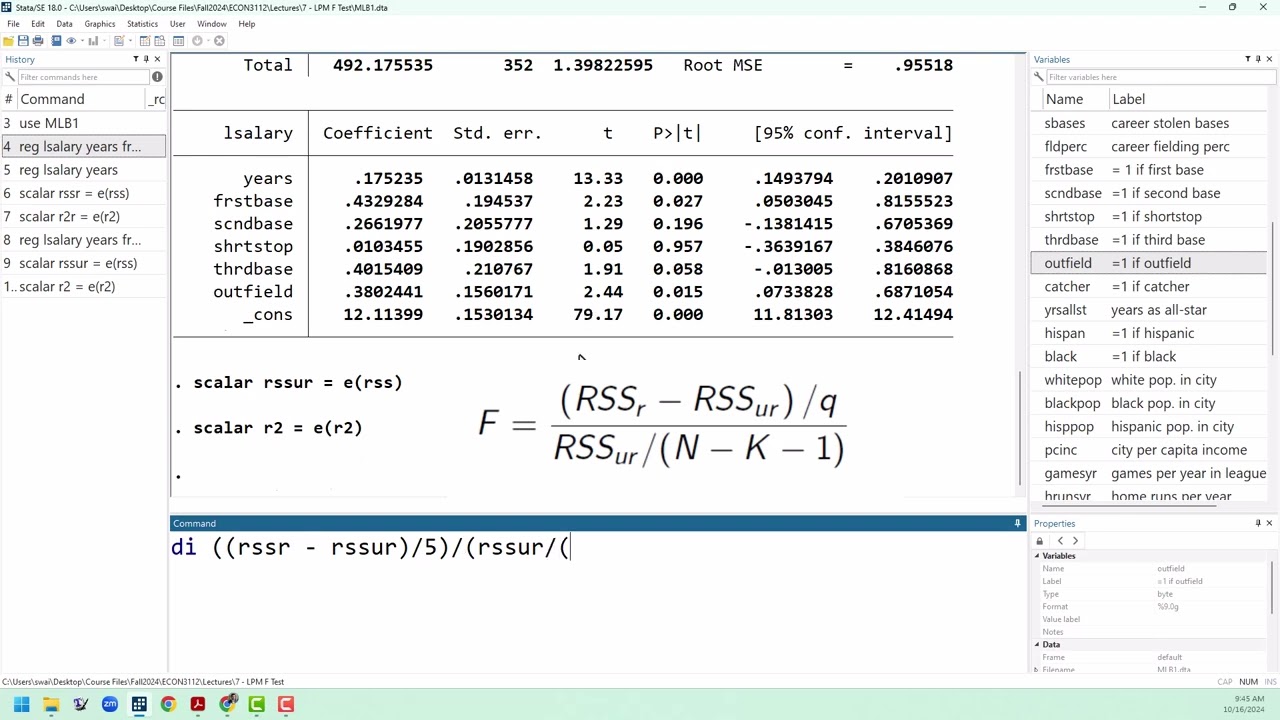The image size is (1280, 720).
Task: Open the Window menu
Action: [211, 24]
